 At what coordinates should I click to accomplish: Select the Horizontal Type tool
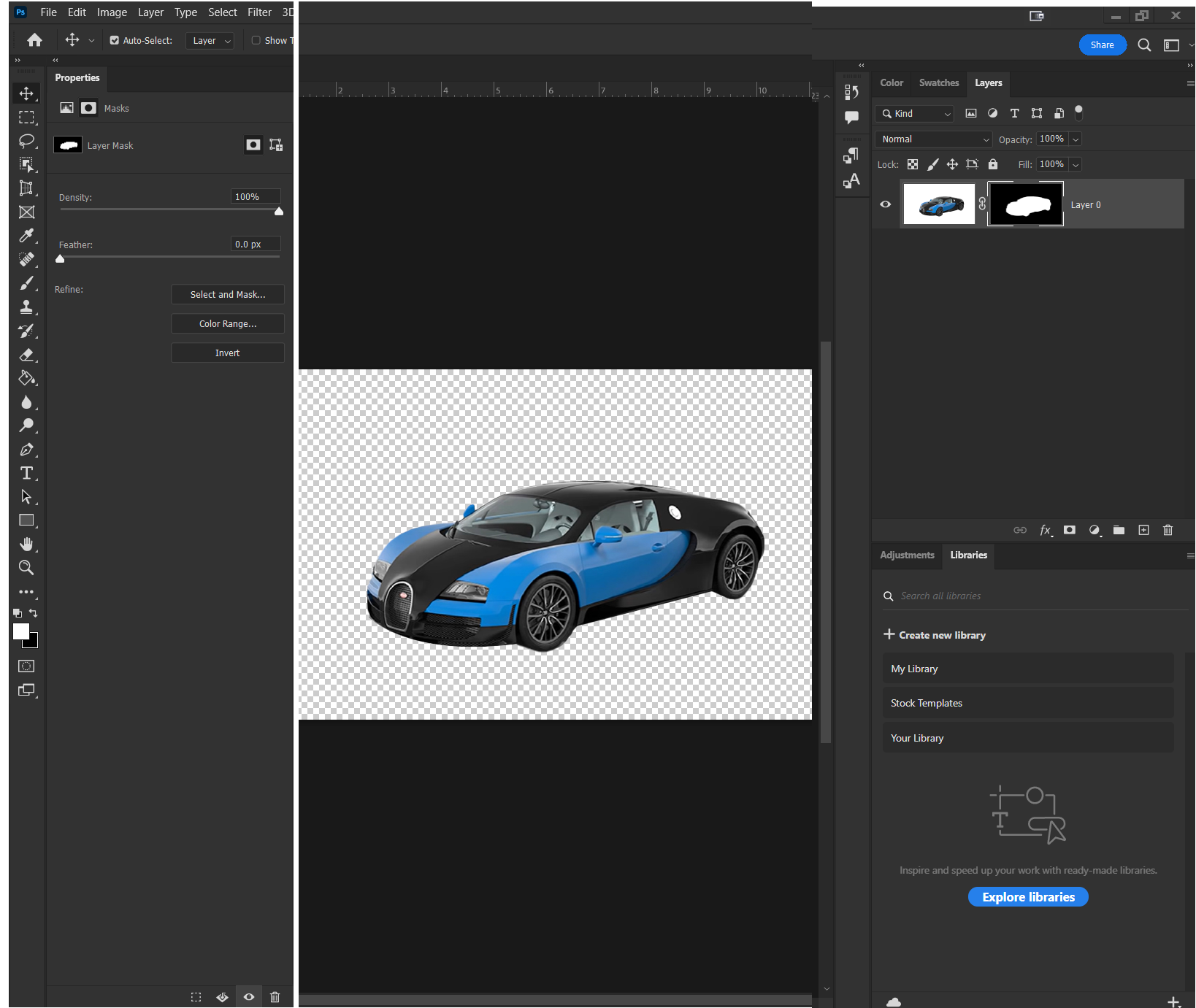tap(27, 473)
